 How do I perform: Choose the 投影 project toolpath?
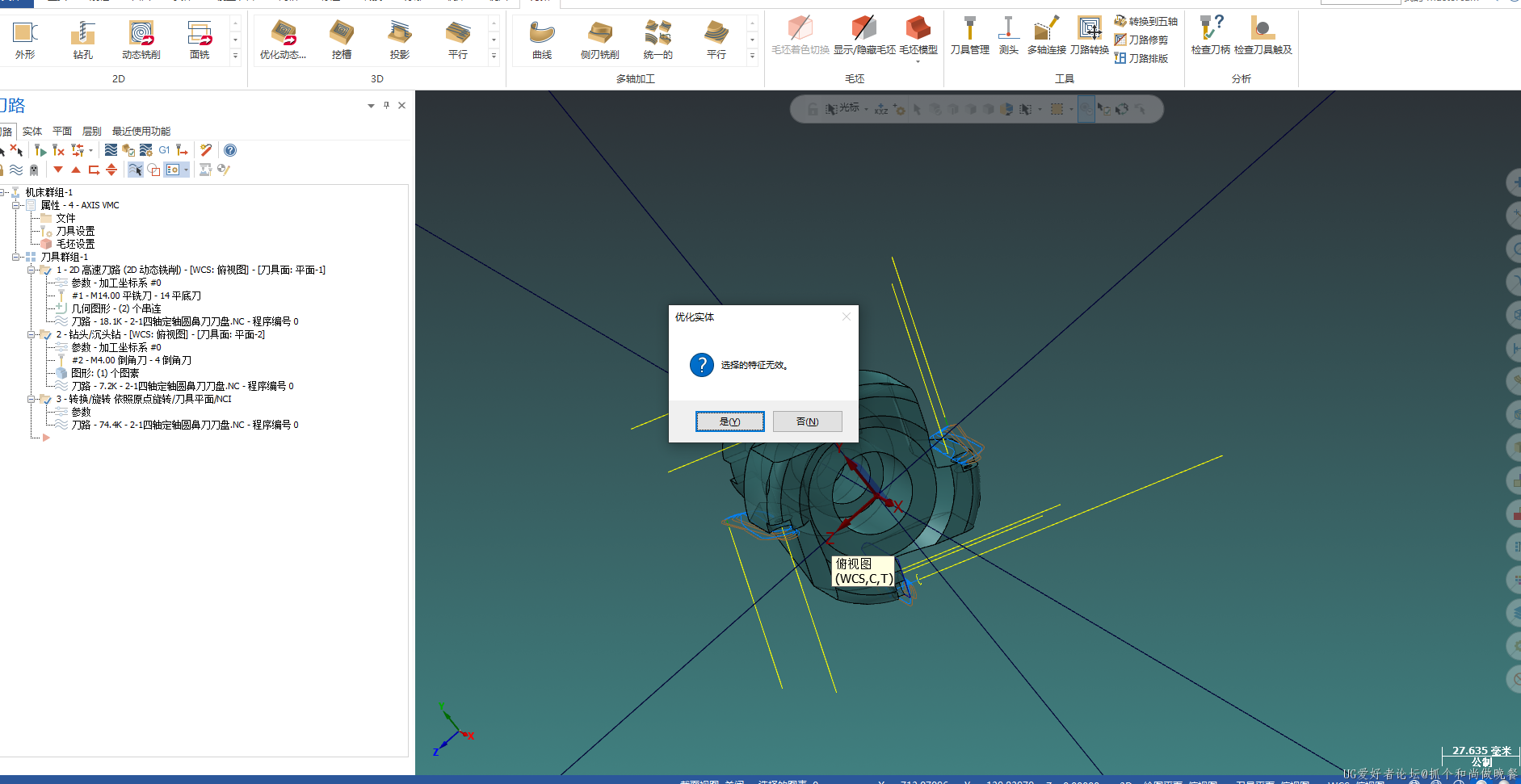click(x=400, y=40)
